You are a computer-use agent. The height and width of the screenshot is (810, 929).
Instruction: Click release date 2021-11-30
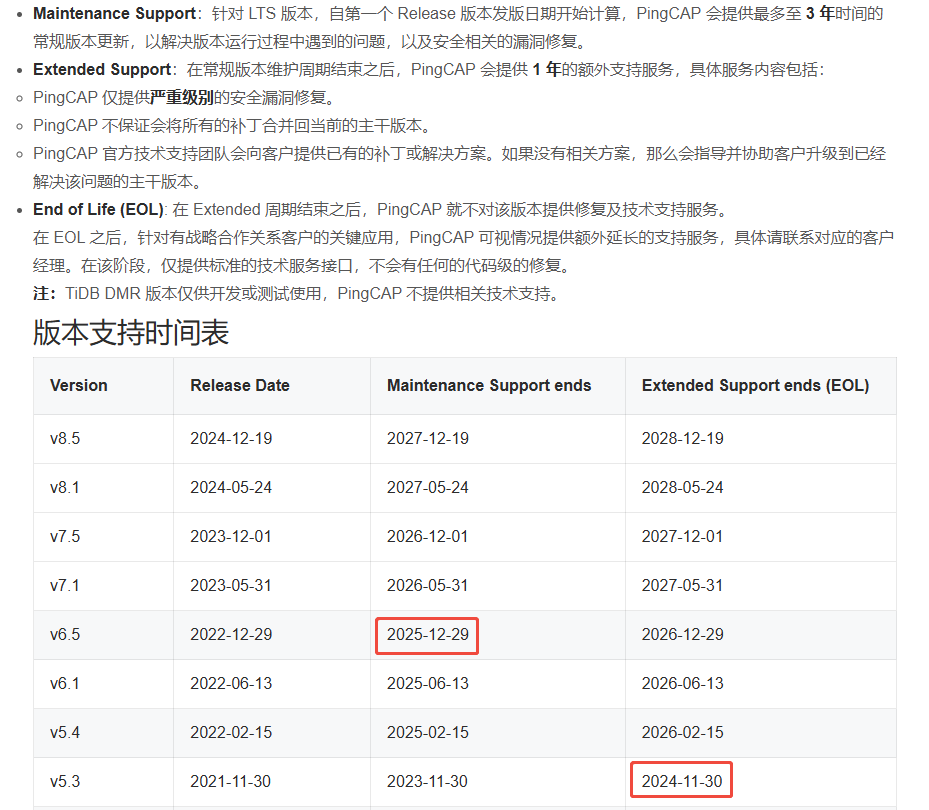point(230,782)
